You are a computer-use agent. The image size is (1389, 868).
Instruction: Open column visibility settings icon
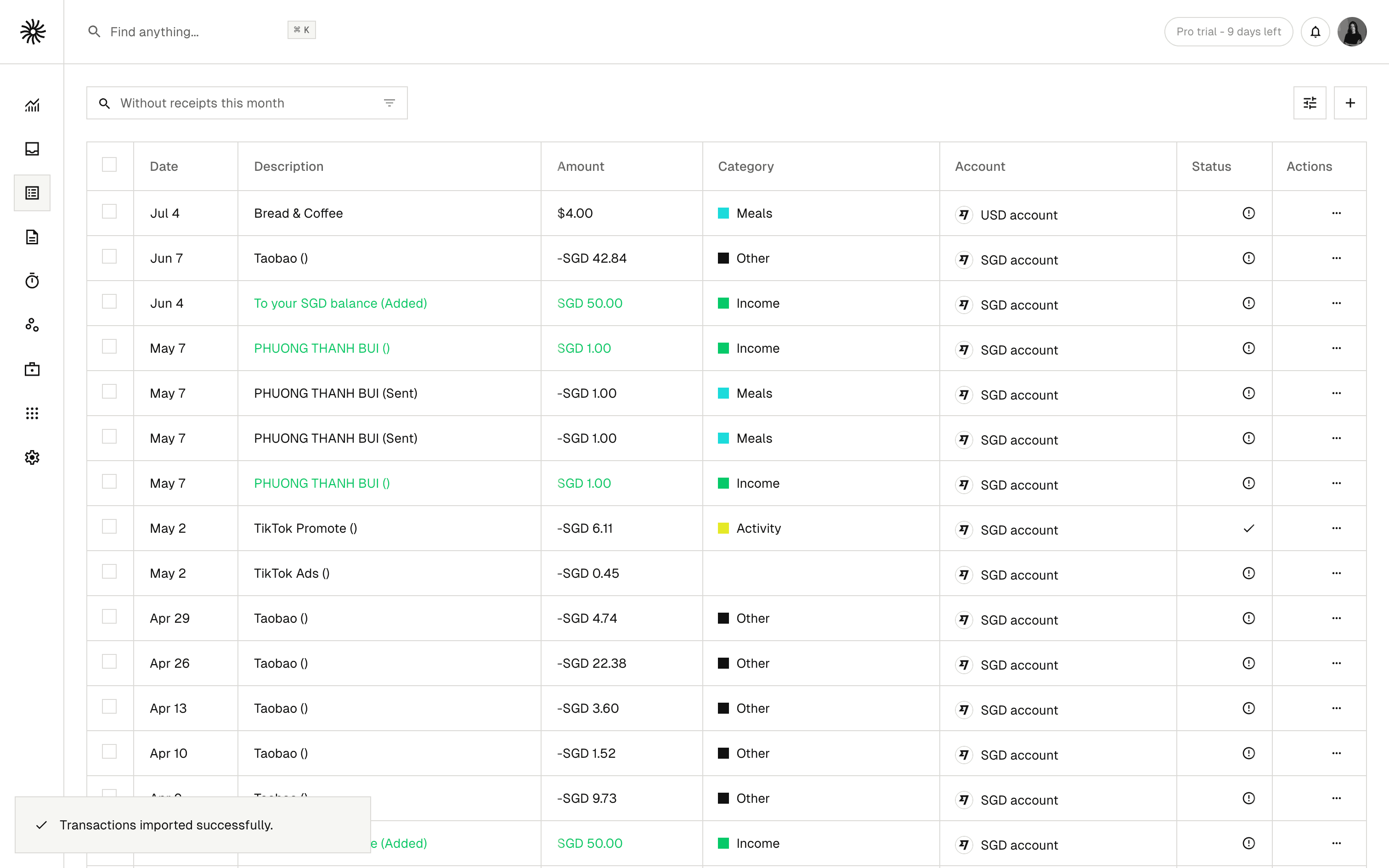1310,103
